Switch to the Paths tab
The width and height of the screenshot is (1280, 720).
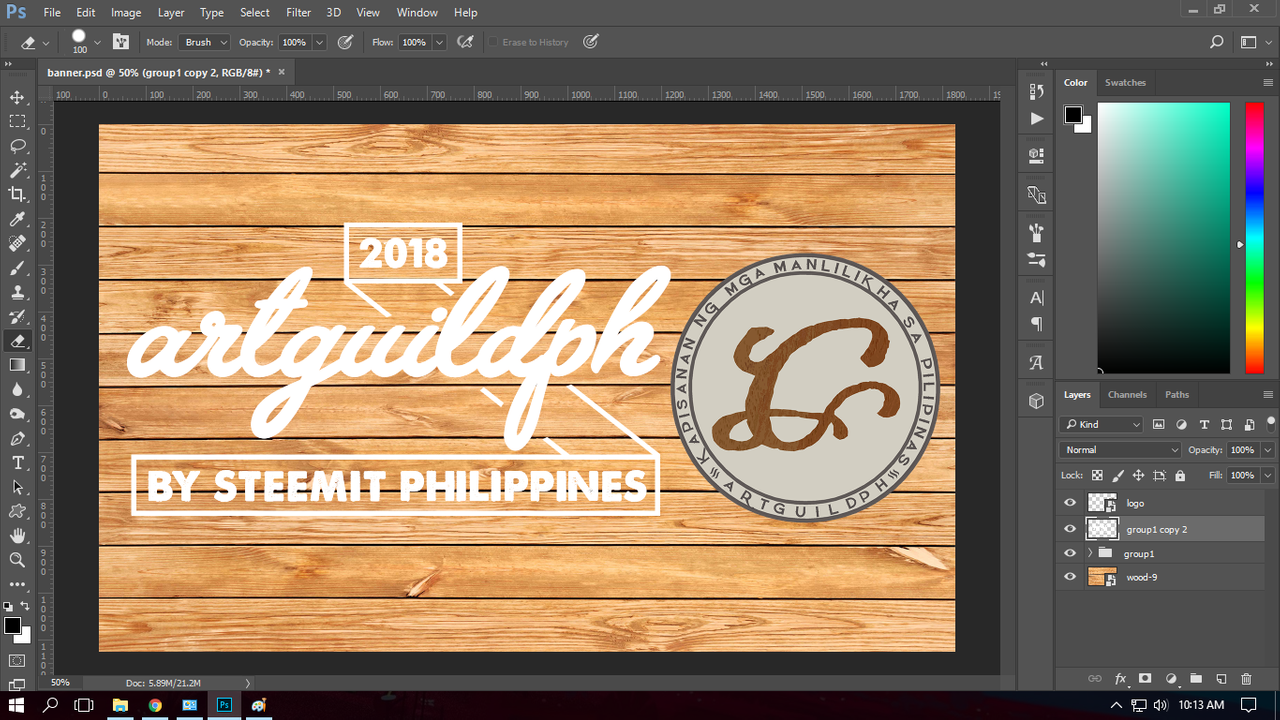pyautogui.click(x=1177, y=394)
